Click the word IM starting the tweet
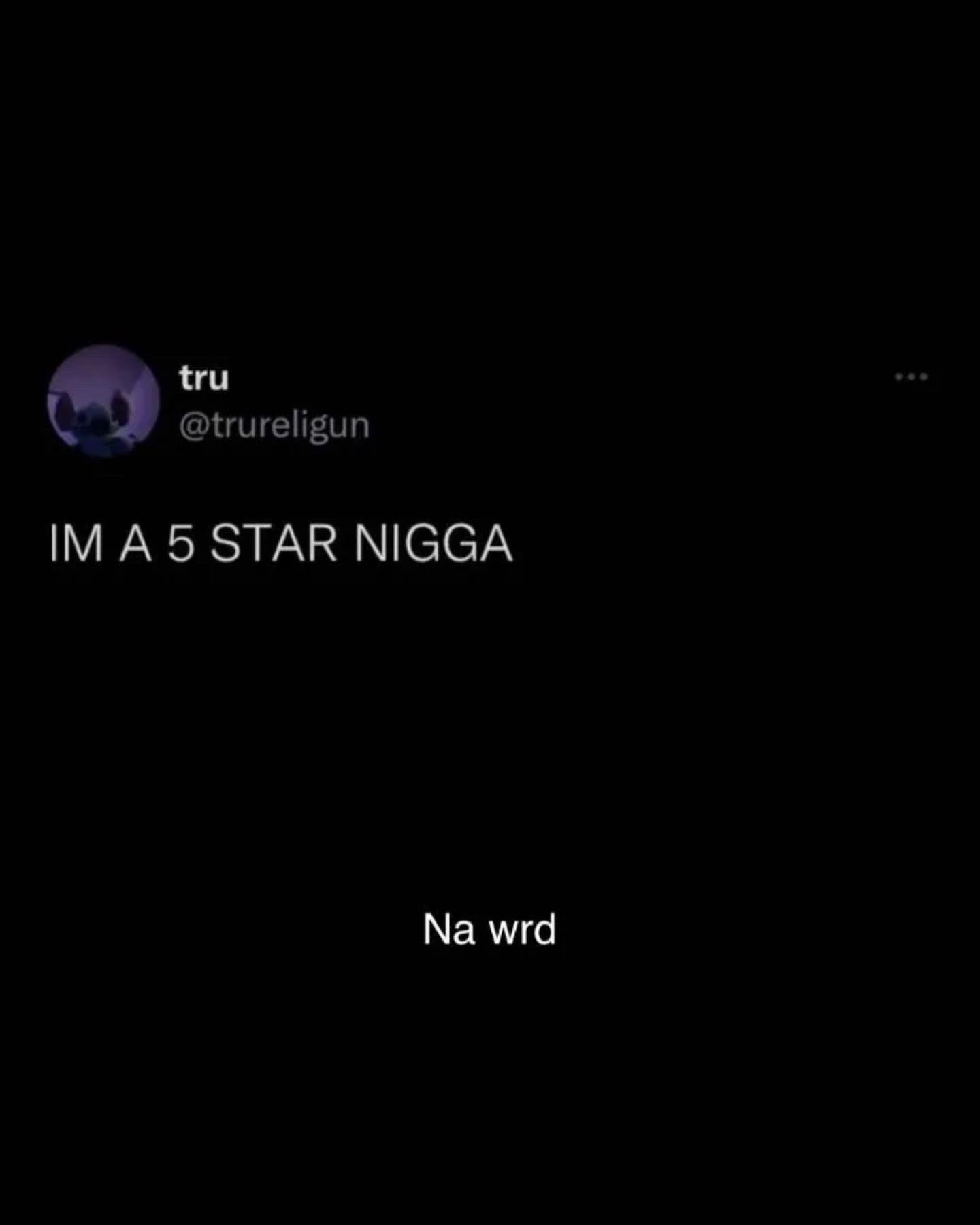This screenshot has height=1225, width=980. point(76,544)
